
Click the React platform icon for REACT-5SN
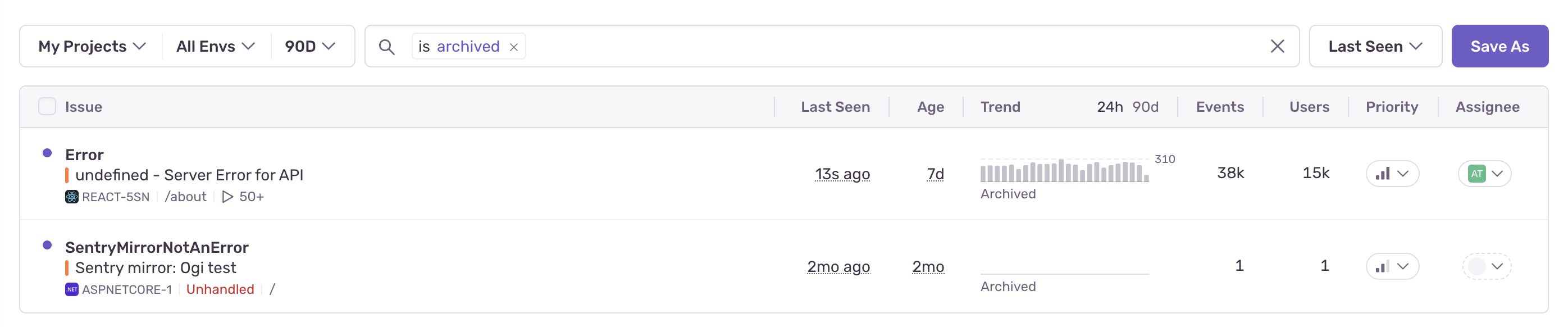click(72, 197)
